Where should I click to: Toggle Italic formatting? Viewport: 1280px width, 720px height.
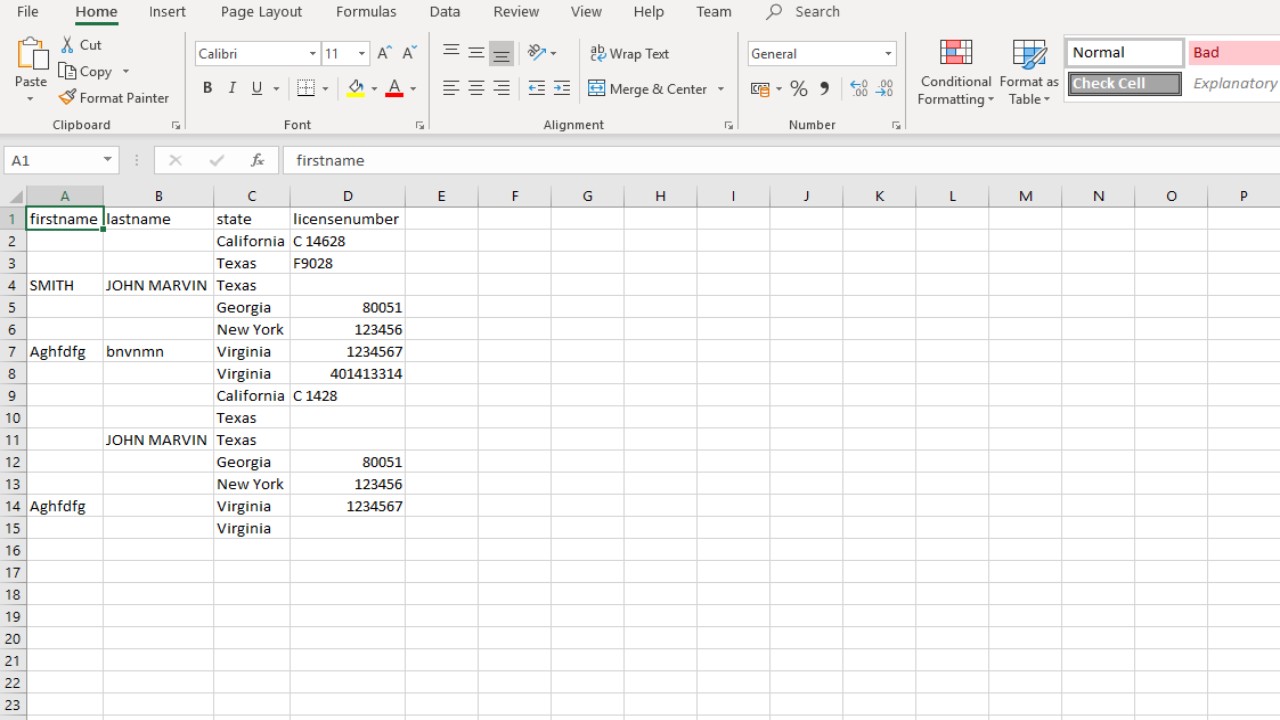(232, 89)
